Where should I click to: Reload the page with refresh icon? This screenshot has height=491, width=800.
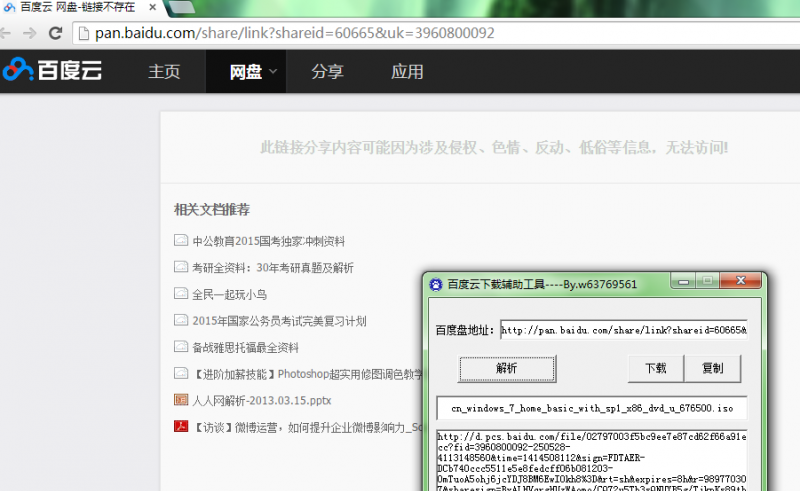tap(55, 33)
